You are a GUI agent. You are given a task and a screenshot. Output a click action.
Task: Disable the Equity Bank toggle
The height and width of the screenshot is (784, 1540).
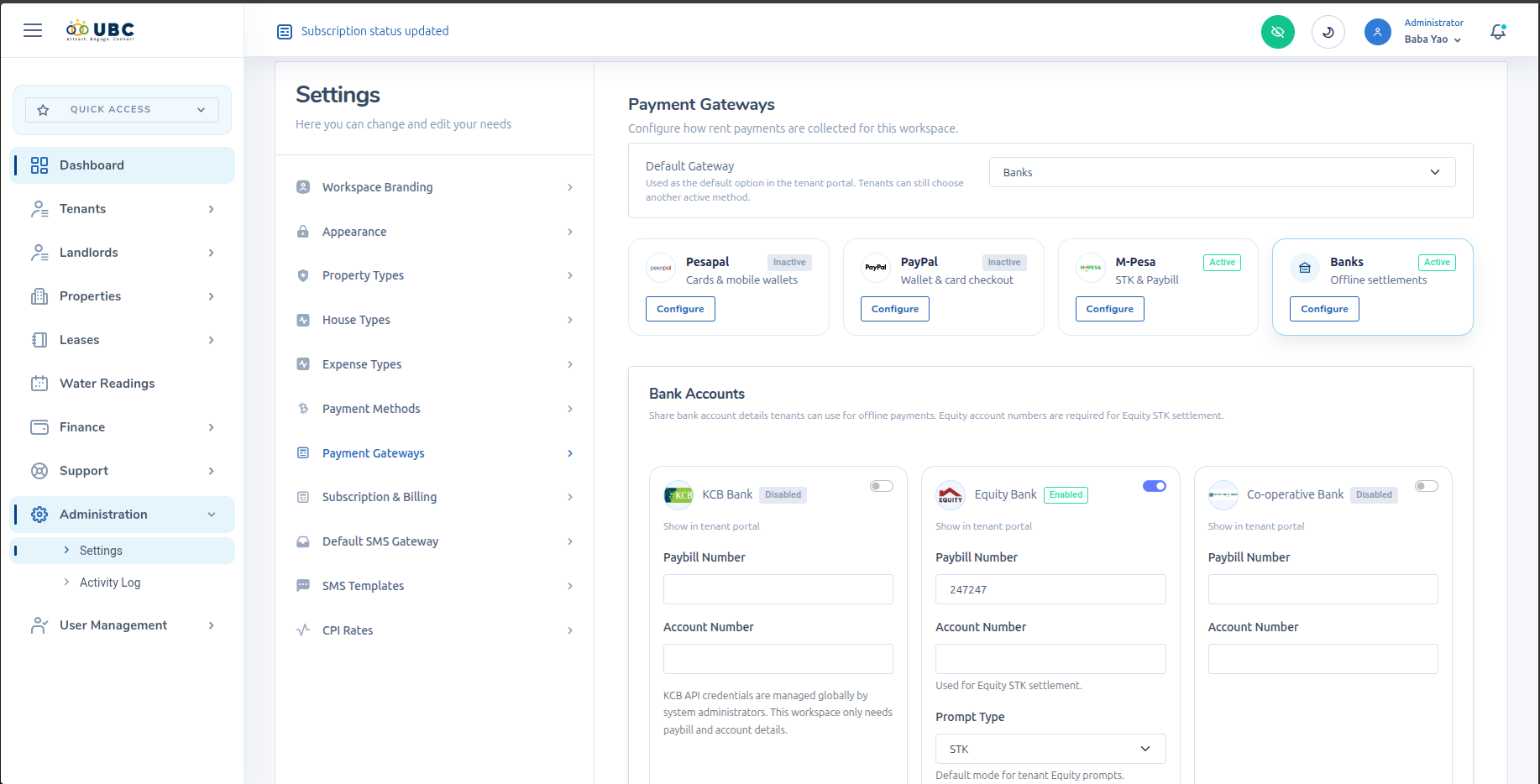[x=1155, y=485]
